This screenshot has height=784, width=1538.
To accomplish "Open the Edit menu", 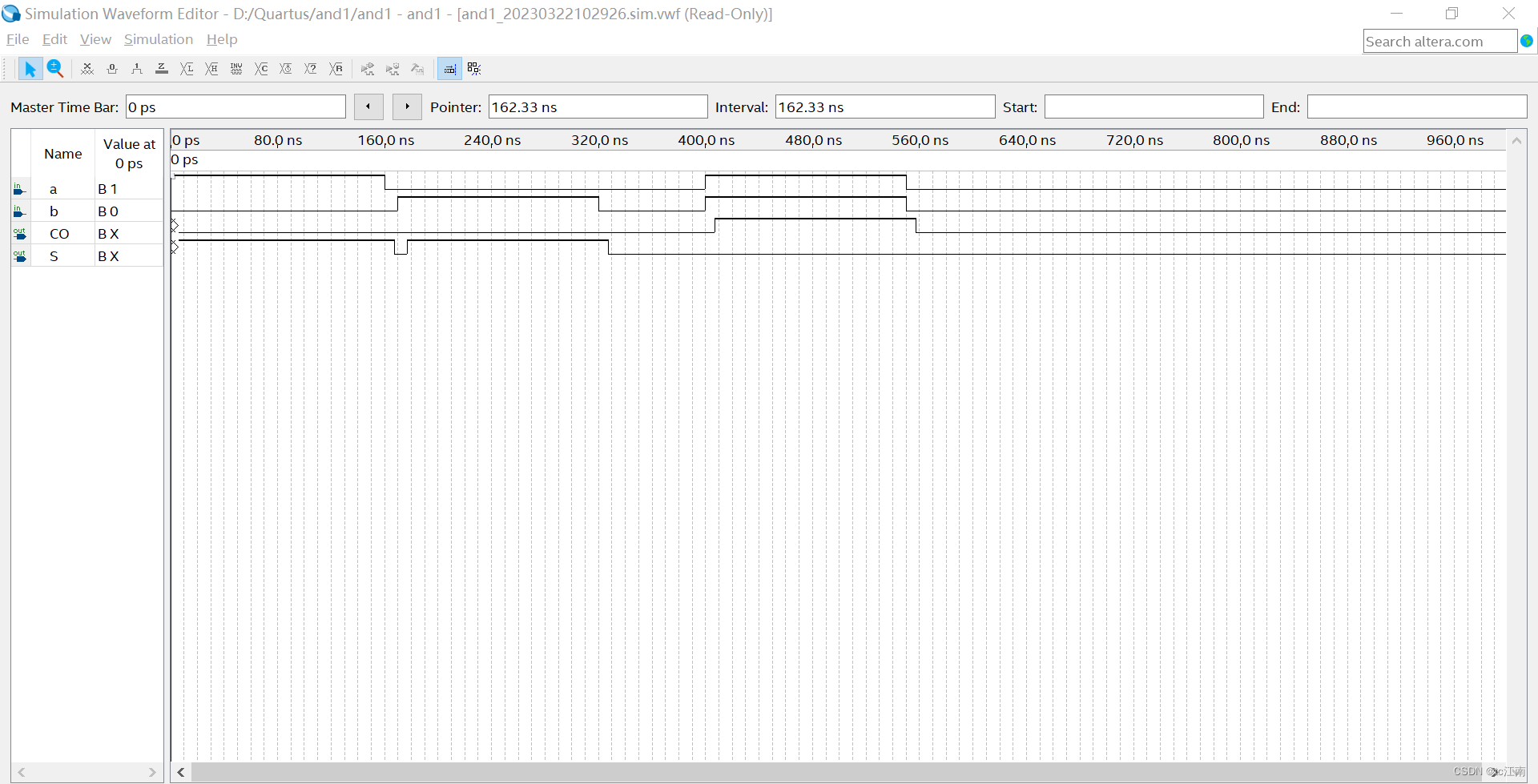I will pyautogui.click(x=54, y=39).
